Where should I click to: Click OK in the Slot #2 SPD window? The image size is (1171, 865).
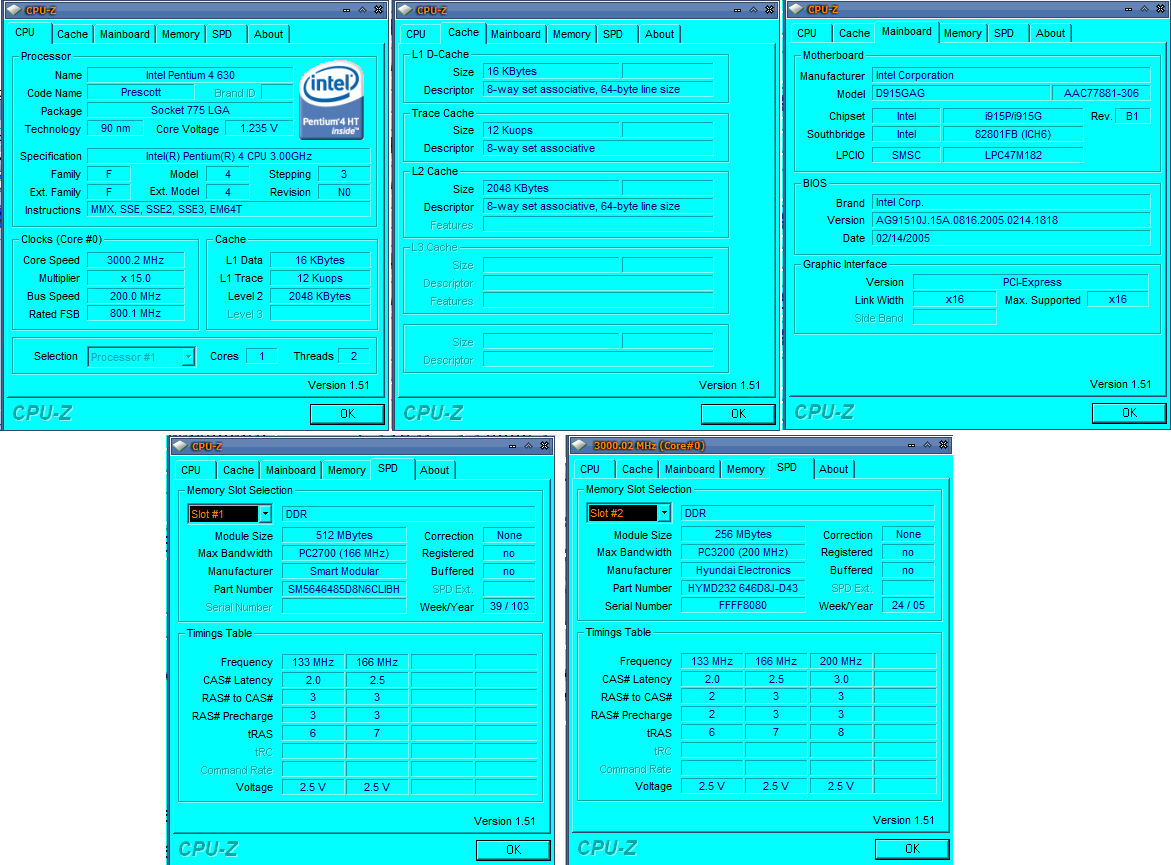912,849
